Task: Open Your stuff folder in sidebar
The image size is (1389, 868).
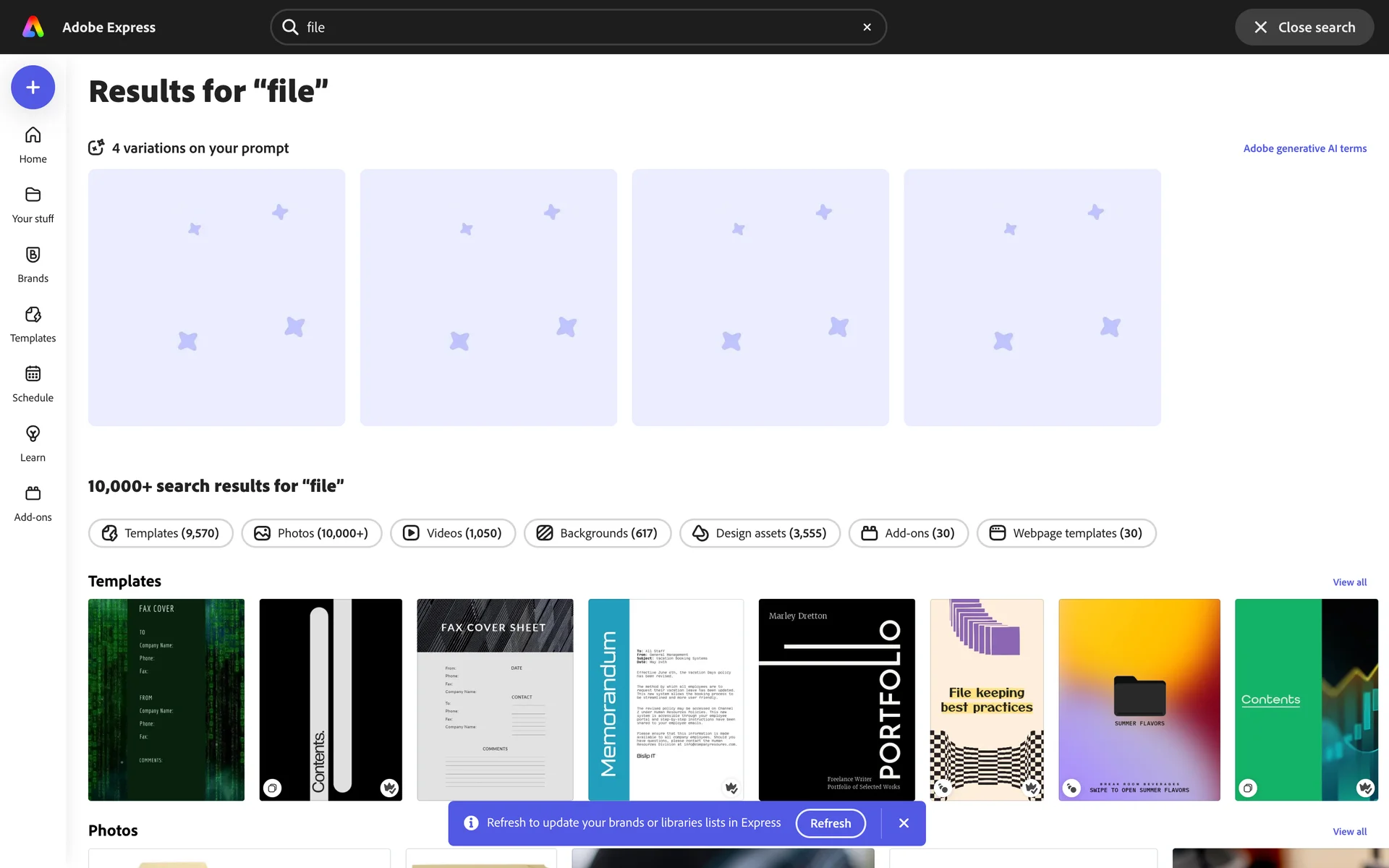Action: tap(33, 205)
